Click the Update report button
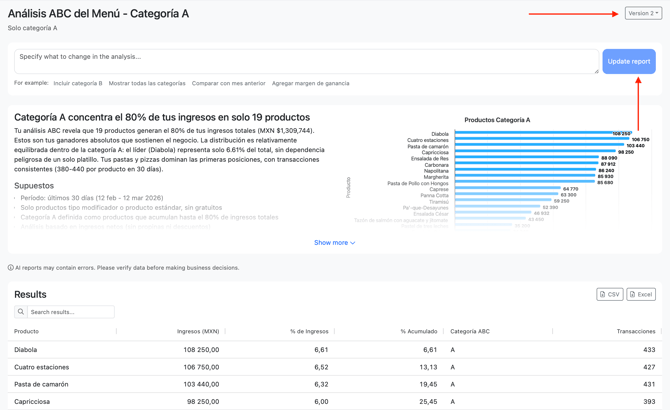Viewport: 670px width, 410px height. point(628,61)
